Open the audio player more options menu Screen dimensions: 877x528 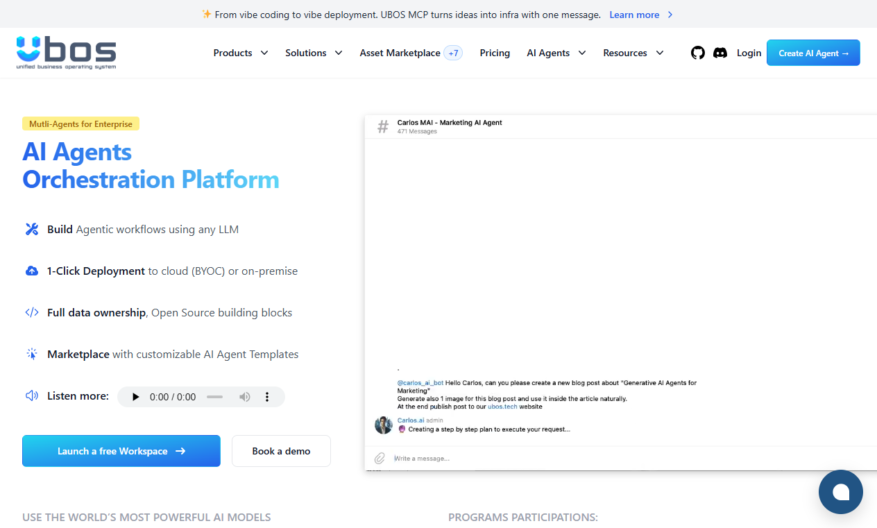point(267,397)
